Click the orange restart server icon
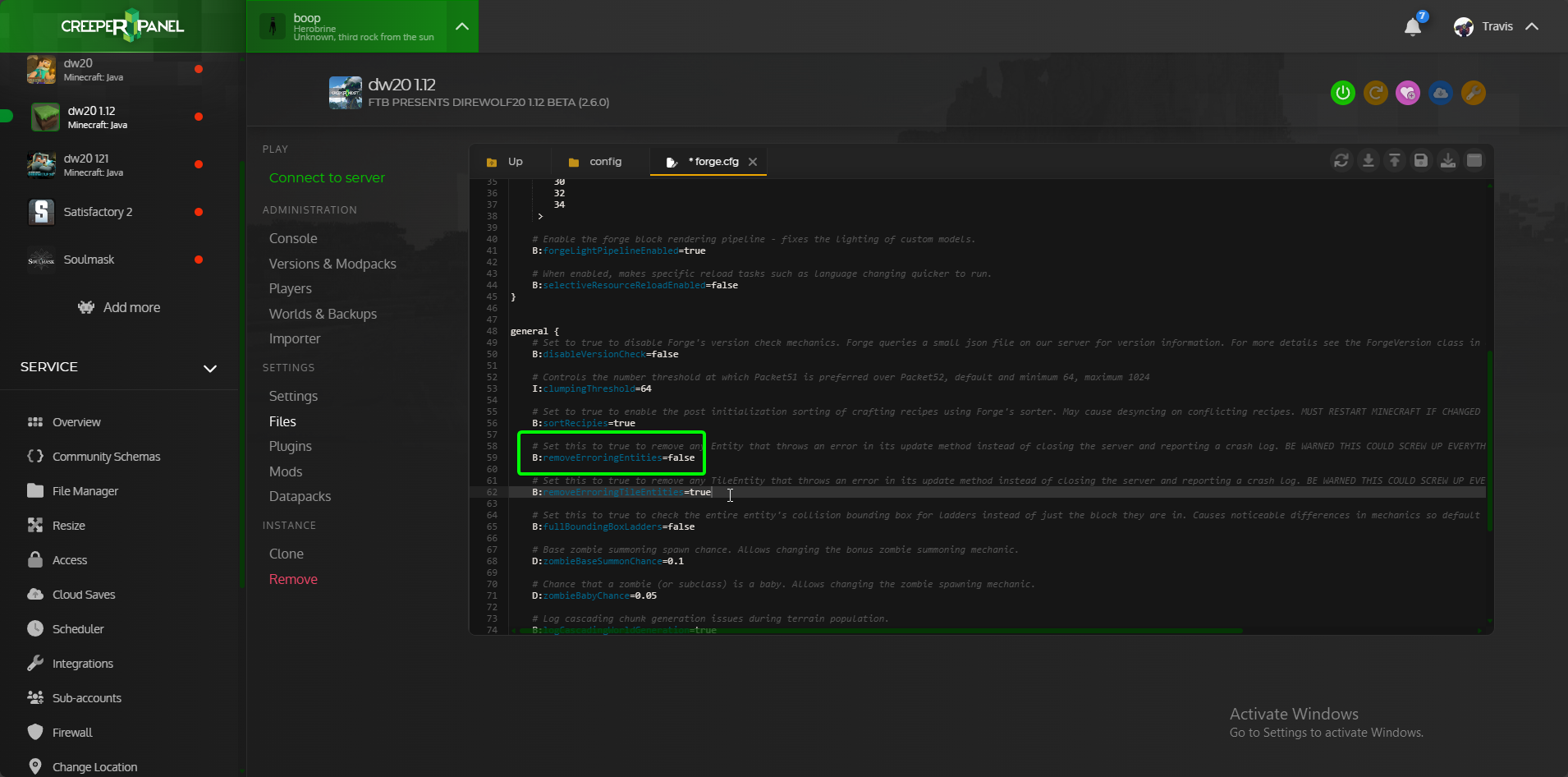Screen dimensions: 1568x777 coord(1375,93)
